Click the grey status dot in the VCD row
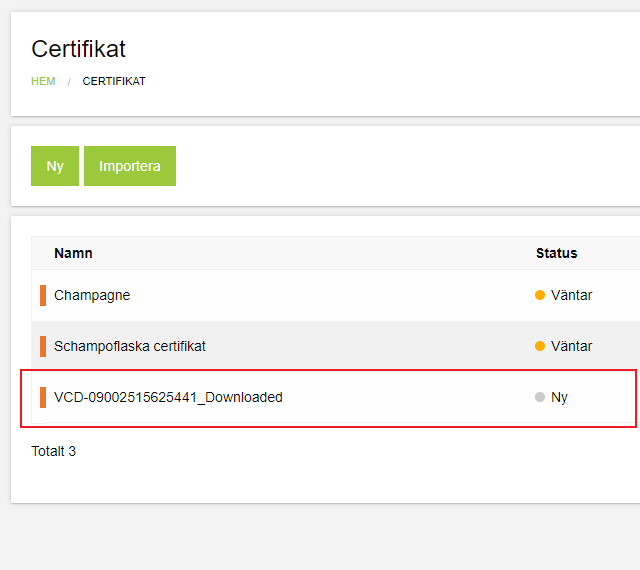 (x=540, y=397)
